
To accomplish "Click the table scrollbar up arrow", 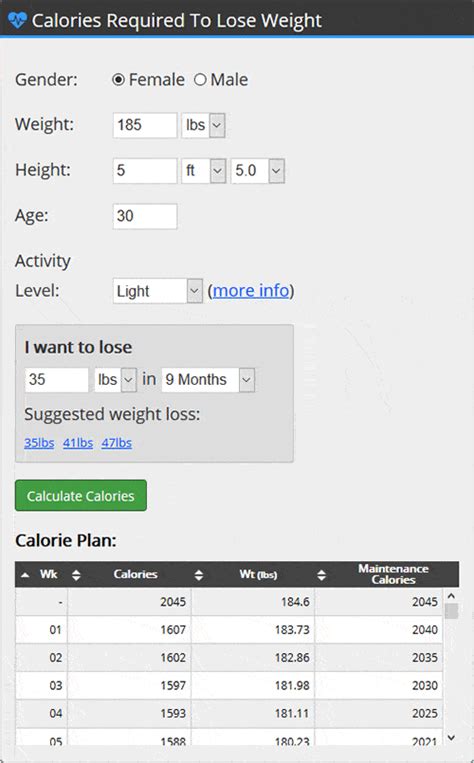I will (451, 596).
